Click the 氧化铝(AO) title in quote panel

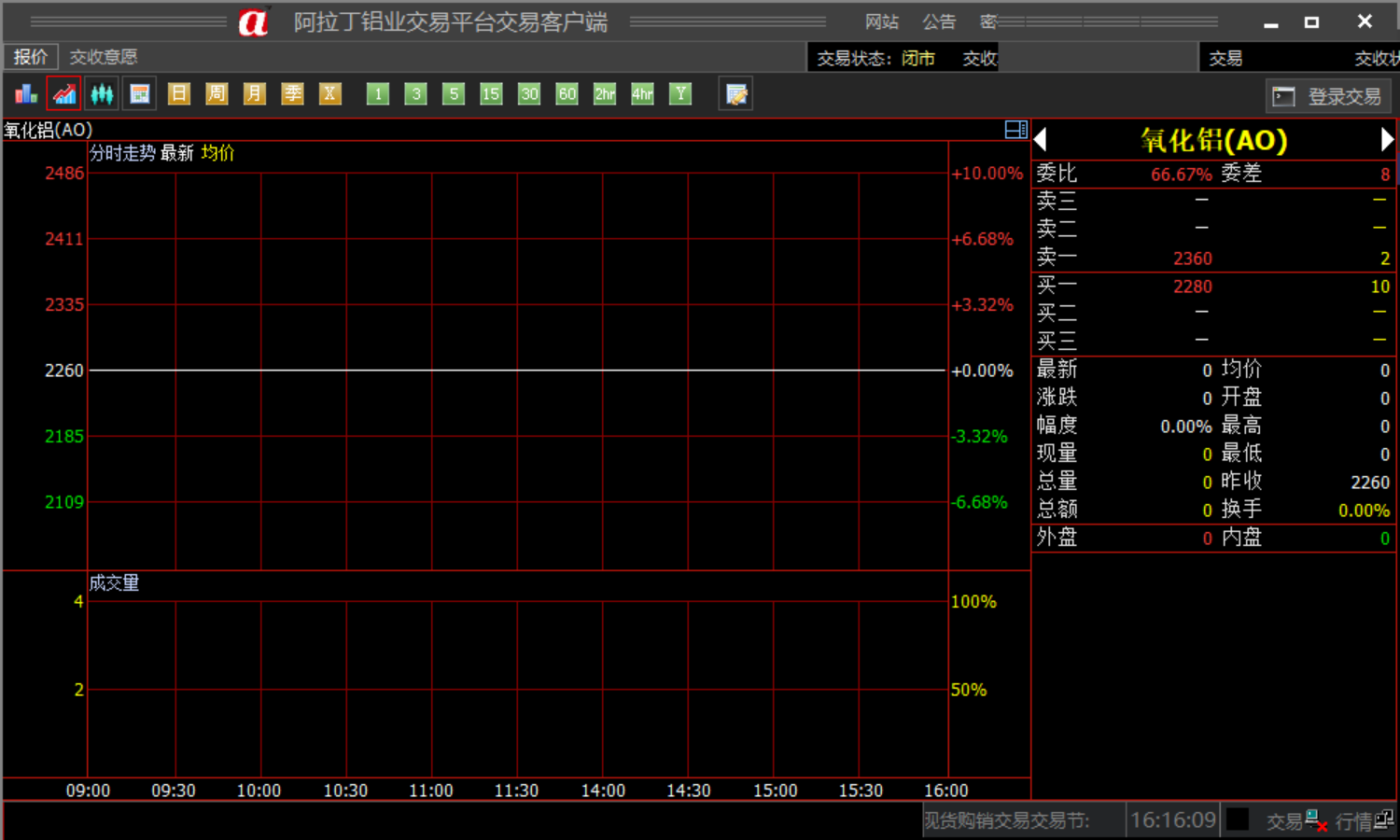(x=1214, y=140)
